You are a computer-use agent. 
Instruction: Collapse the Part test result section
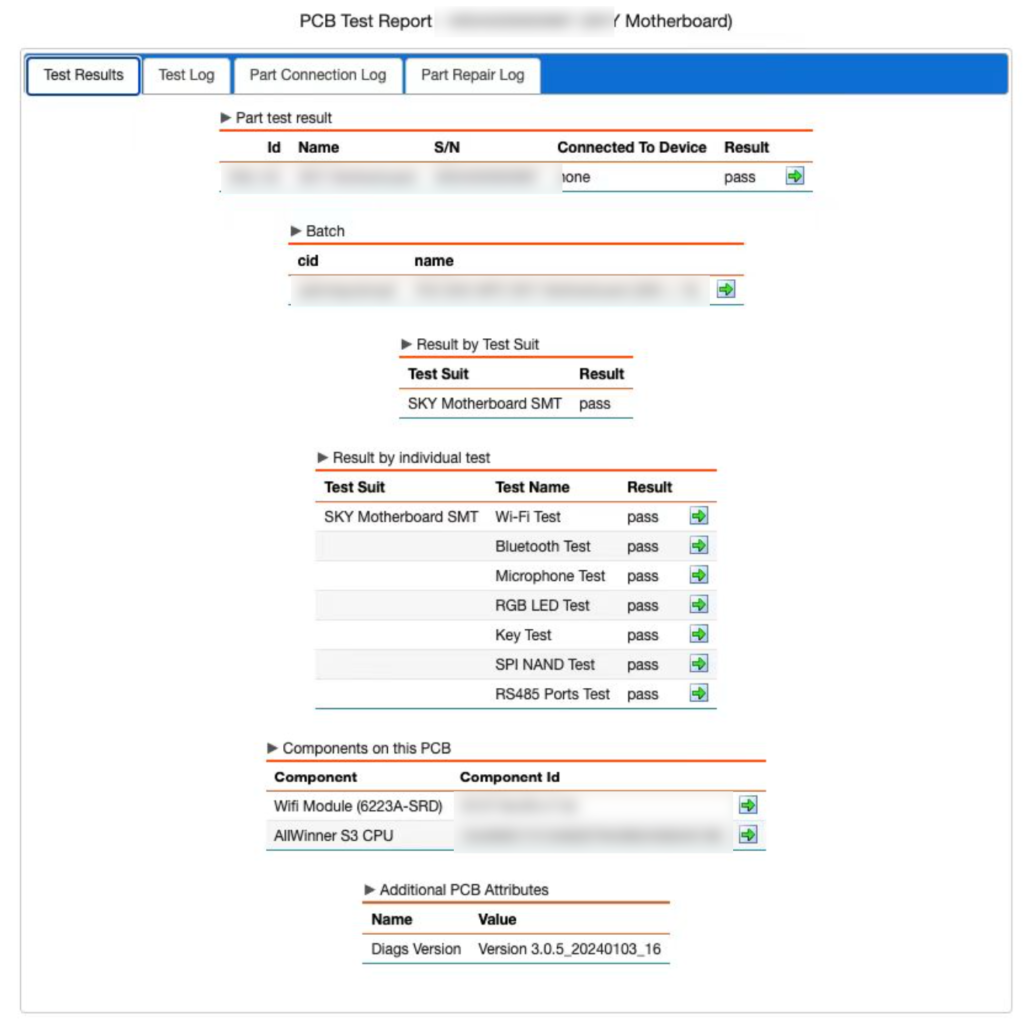click(226, 118)
